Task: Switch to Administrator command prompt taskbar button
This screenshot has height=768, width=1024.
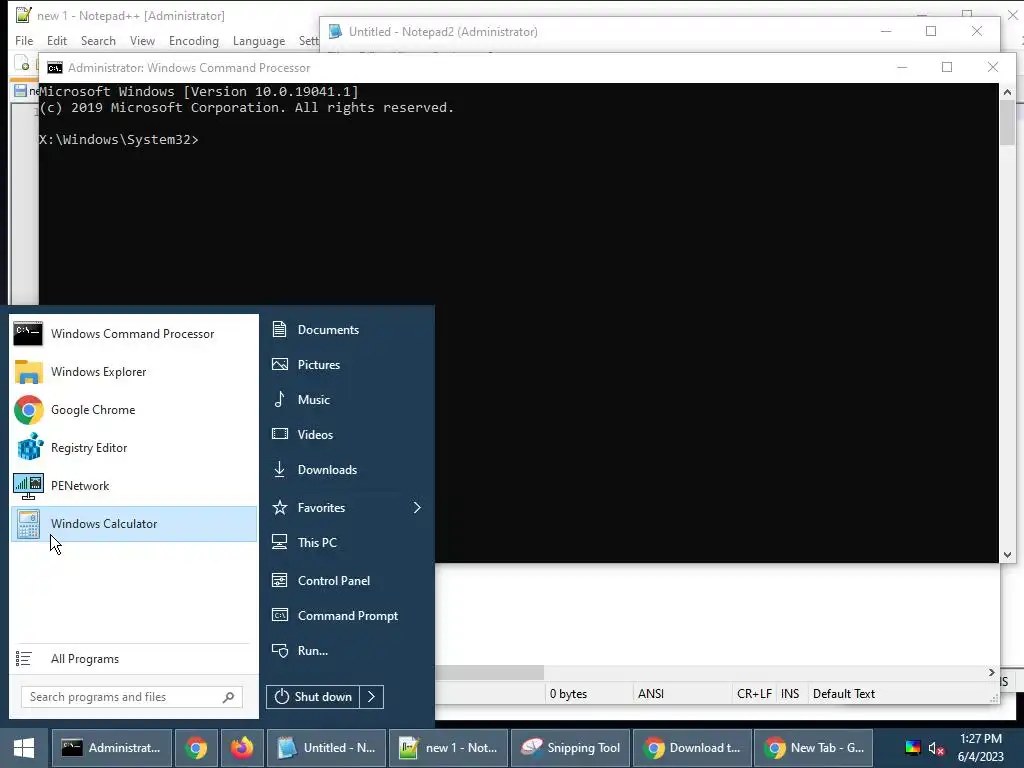Action: 112,748
